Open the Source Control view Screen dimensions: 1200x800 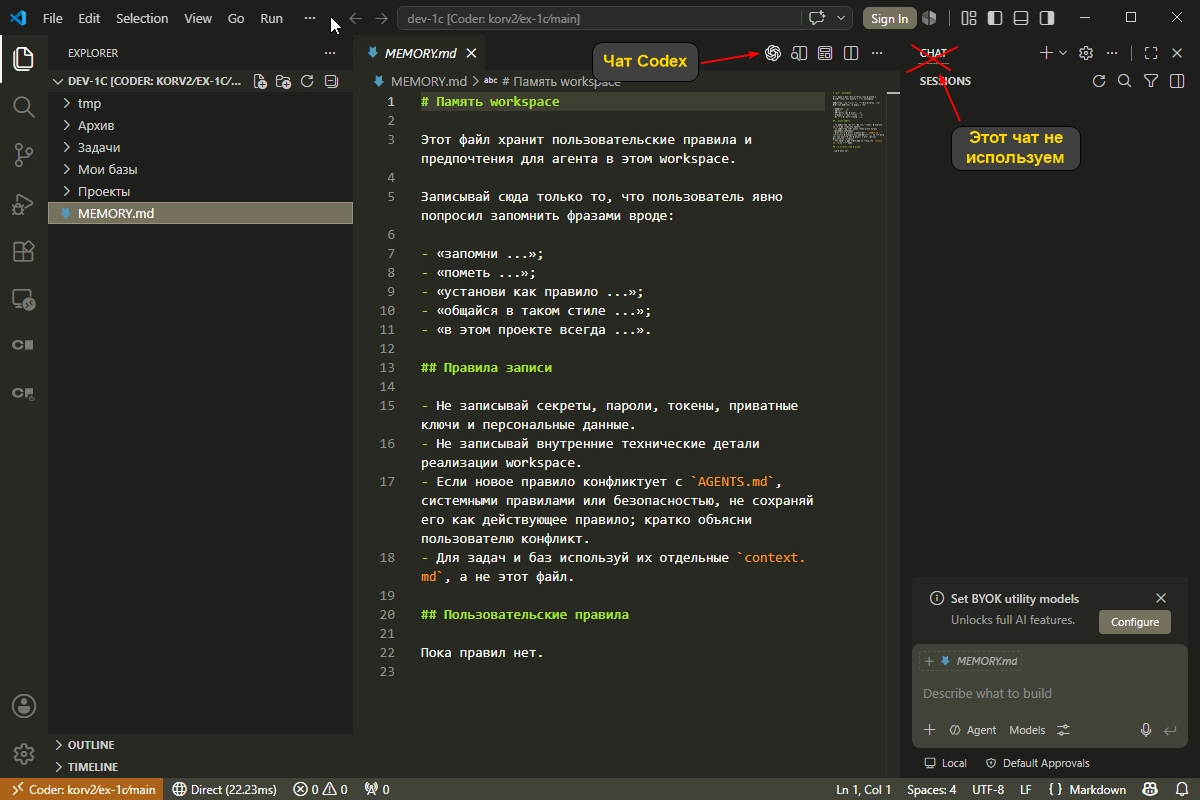click(x=24, y=154)
